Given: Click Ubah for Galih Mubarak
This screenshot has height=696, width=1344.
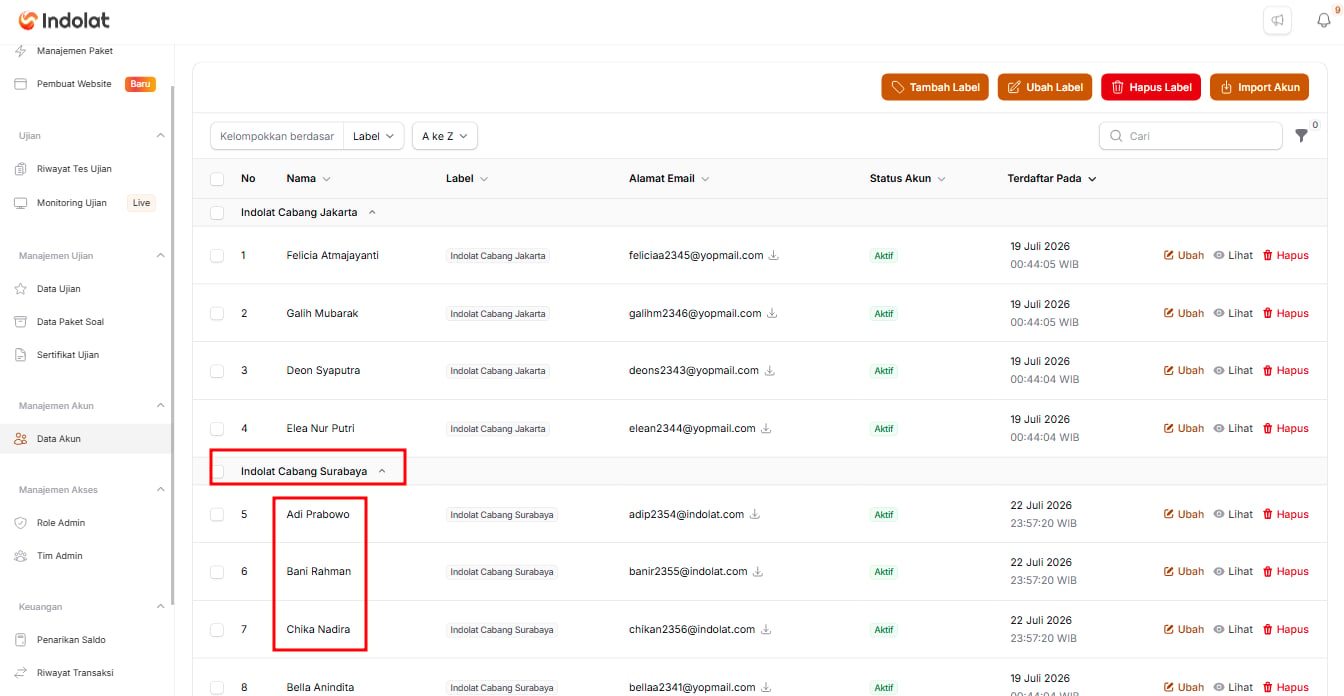Looking at the screenshot, I should tap(1183, 313).
